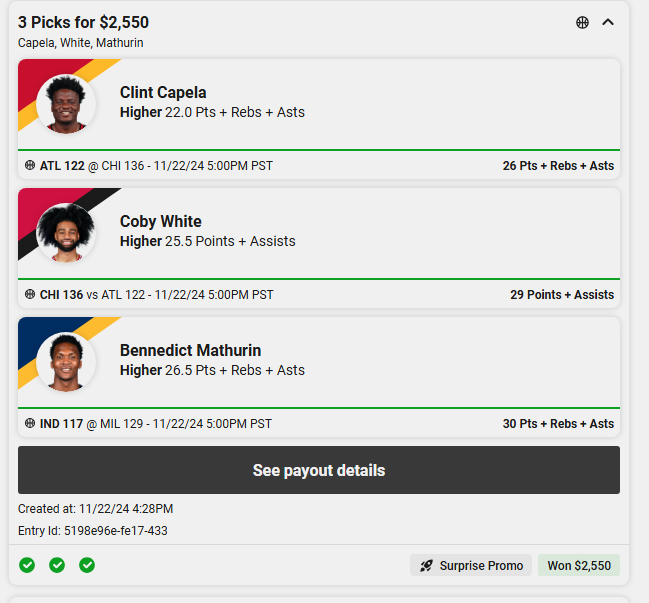
Task: Click the 3 Picks for $2,550 title
Action: 83,22
